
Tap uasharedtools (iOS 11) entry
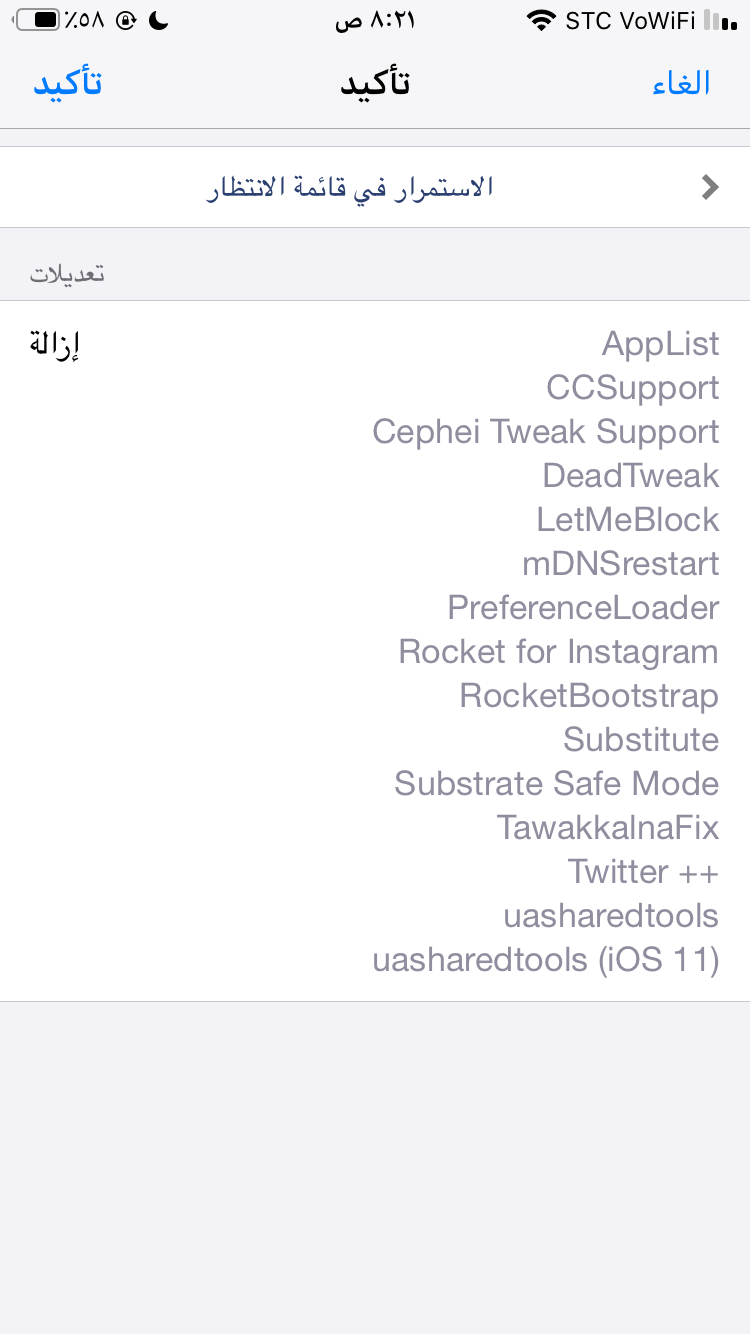coord(546,960)
